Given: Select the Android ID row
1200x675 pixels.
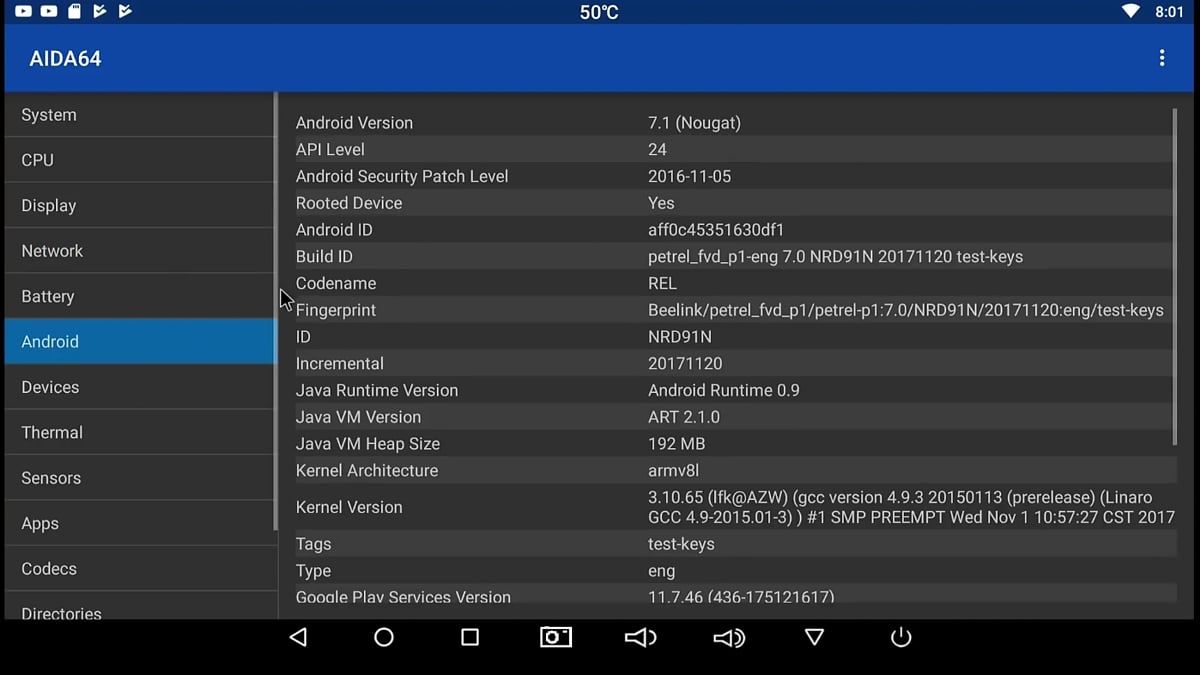Looking at the screenshot, I should 735,230.
